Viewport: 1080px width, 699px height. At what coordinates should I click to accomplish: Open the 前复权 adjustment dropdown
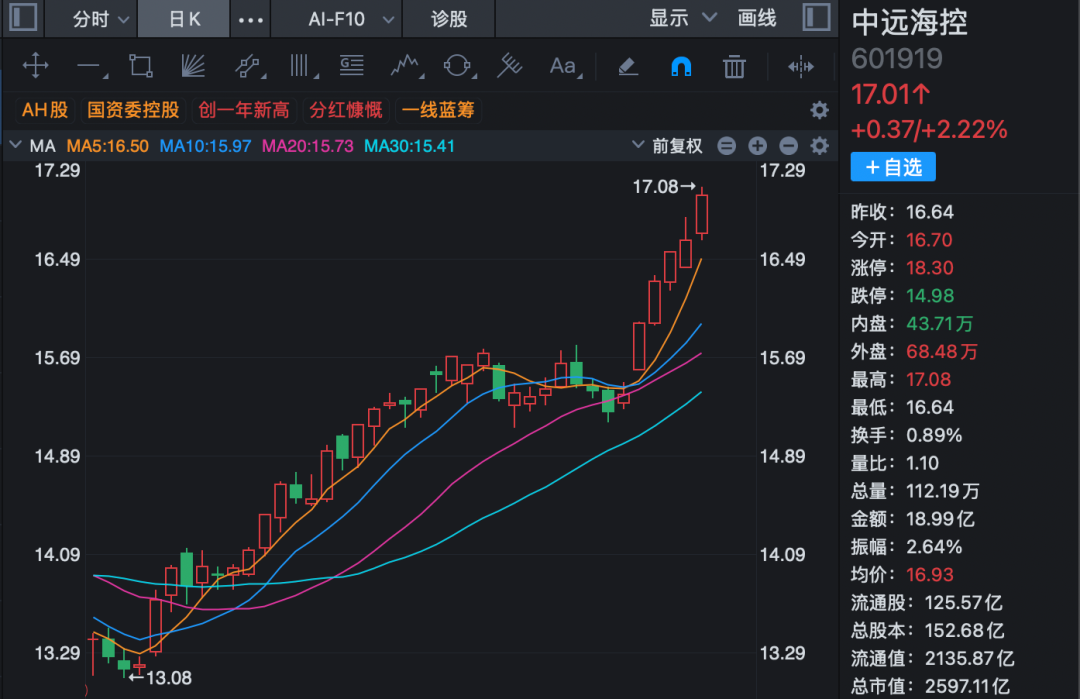[667, 146]
